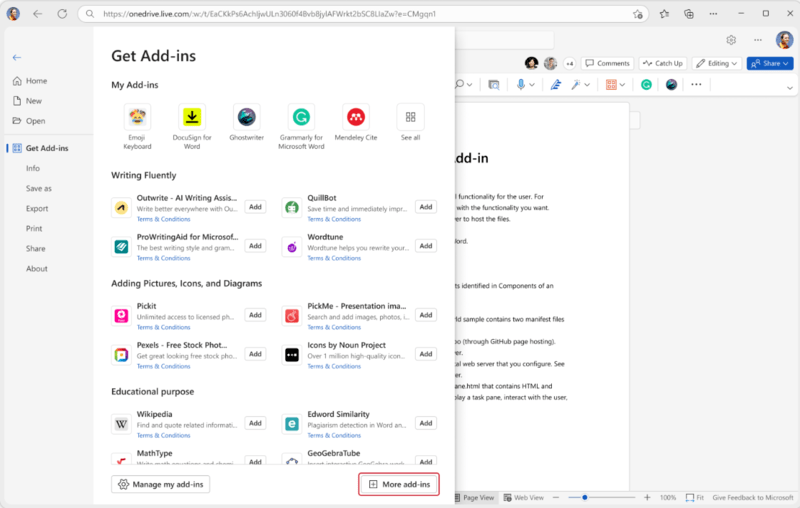Click the Ghostwriter icon in the ribbon
This screenshot has width=800, height=508.
(671, 85)
